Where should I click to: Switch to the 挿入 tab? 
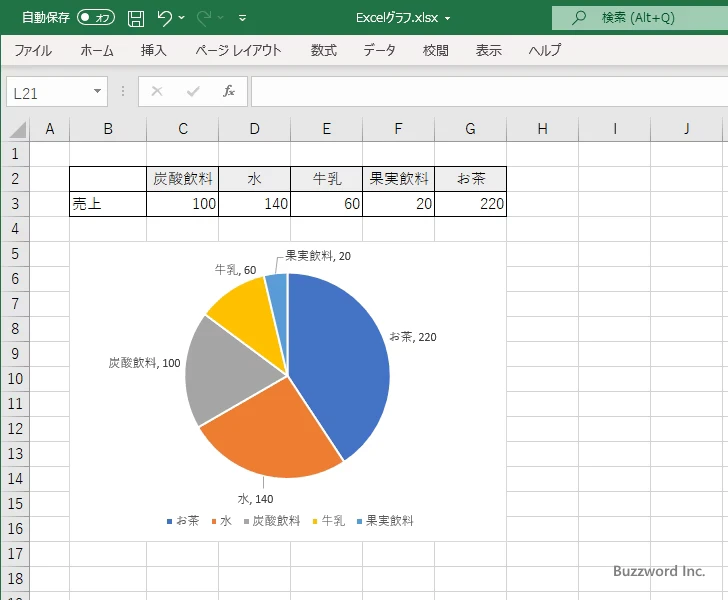(154, 50)
